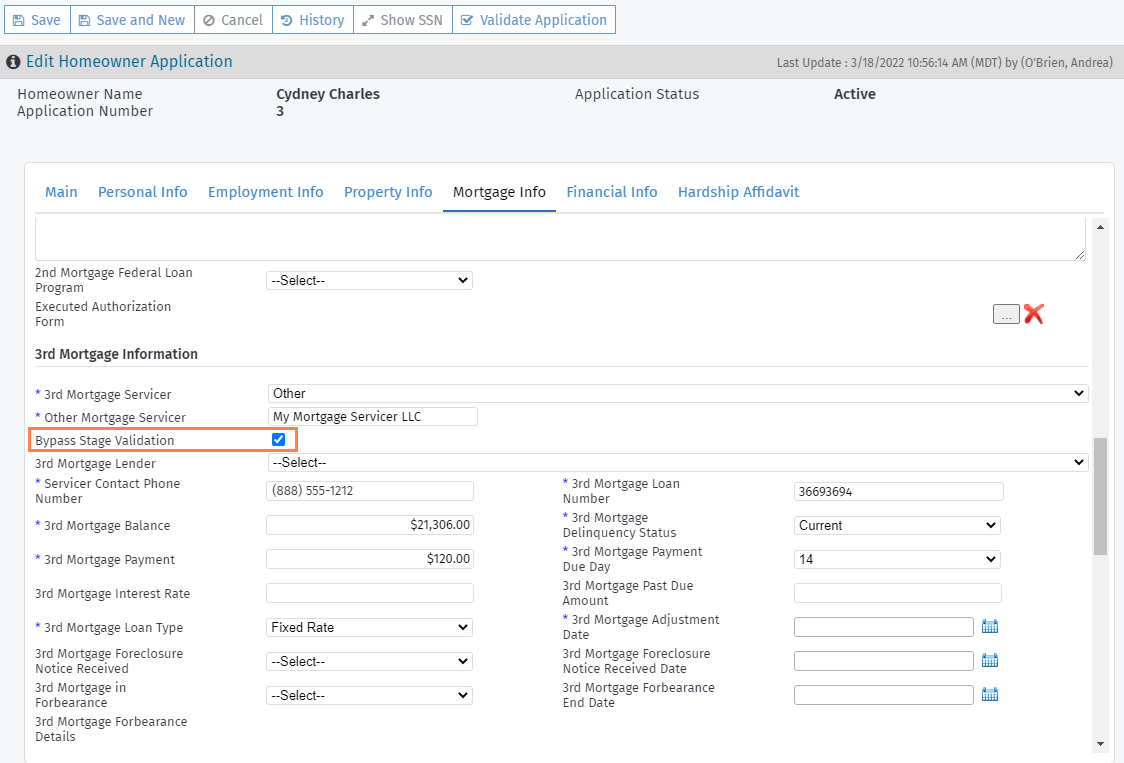The image size is (1124, 763).
Task: Click the red X delete icon
Action: coord(1033,314)
